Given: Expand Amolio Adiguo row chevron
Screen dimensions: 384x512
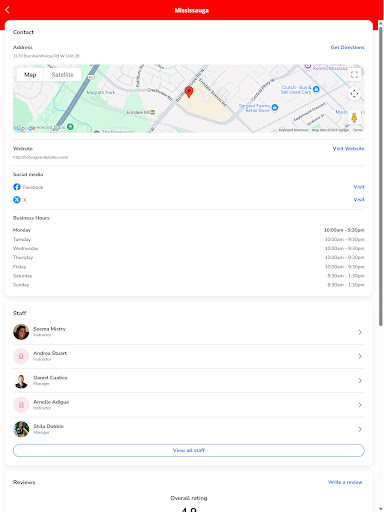Looking at the screenshot, I should 360,405.
